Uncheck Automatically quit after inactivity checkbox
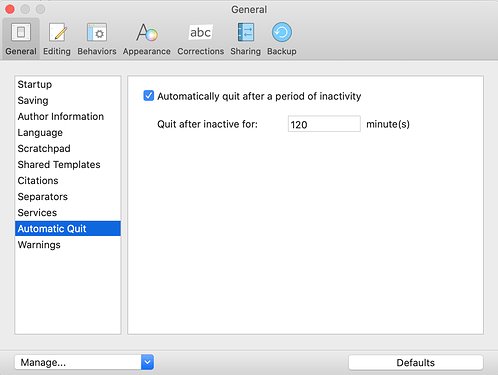Screen dimensions: 498x375 pos(149,96)
